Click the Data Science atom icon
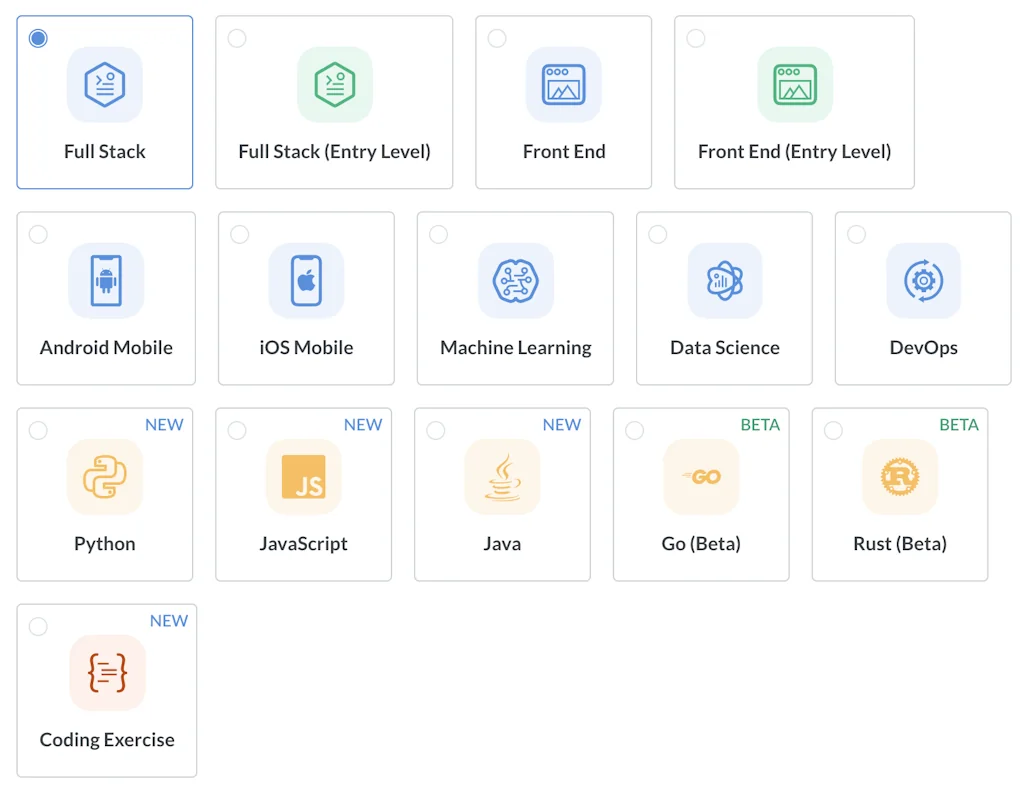The height and width of the screenshot is (790, 1024). [x=725, y=281]
